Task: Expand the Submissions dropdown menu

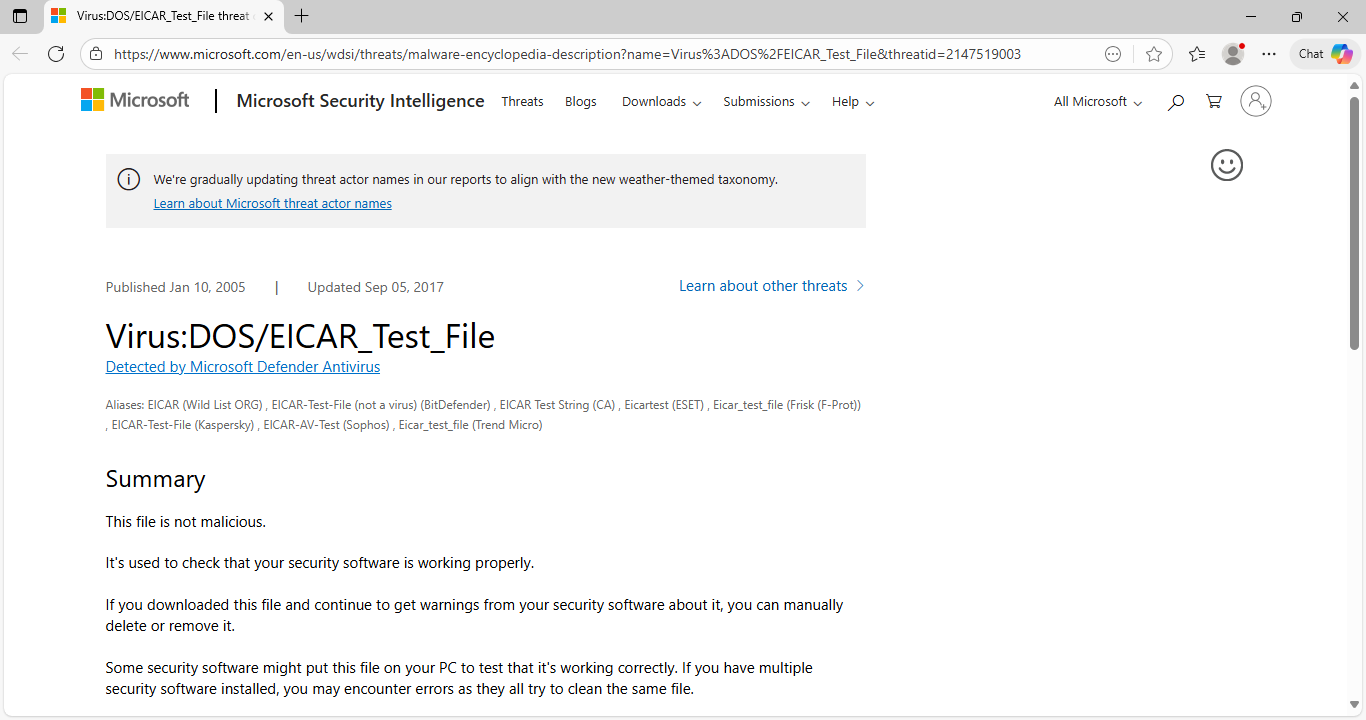Action: point(766,102)
